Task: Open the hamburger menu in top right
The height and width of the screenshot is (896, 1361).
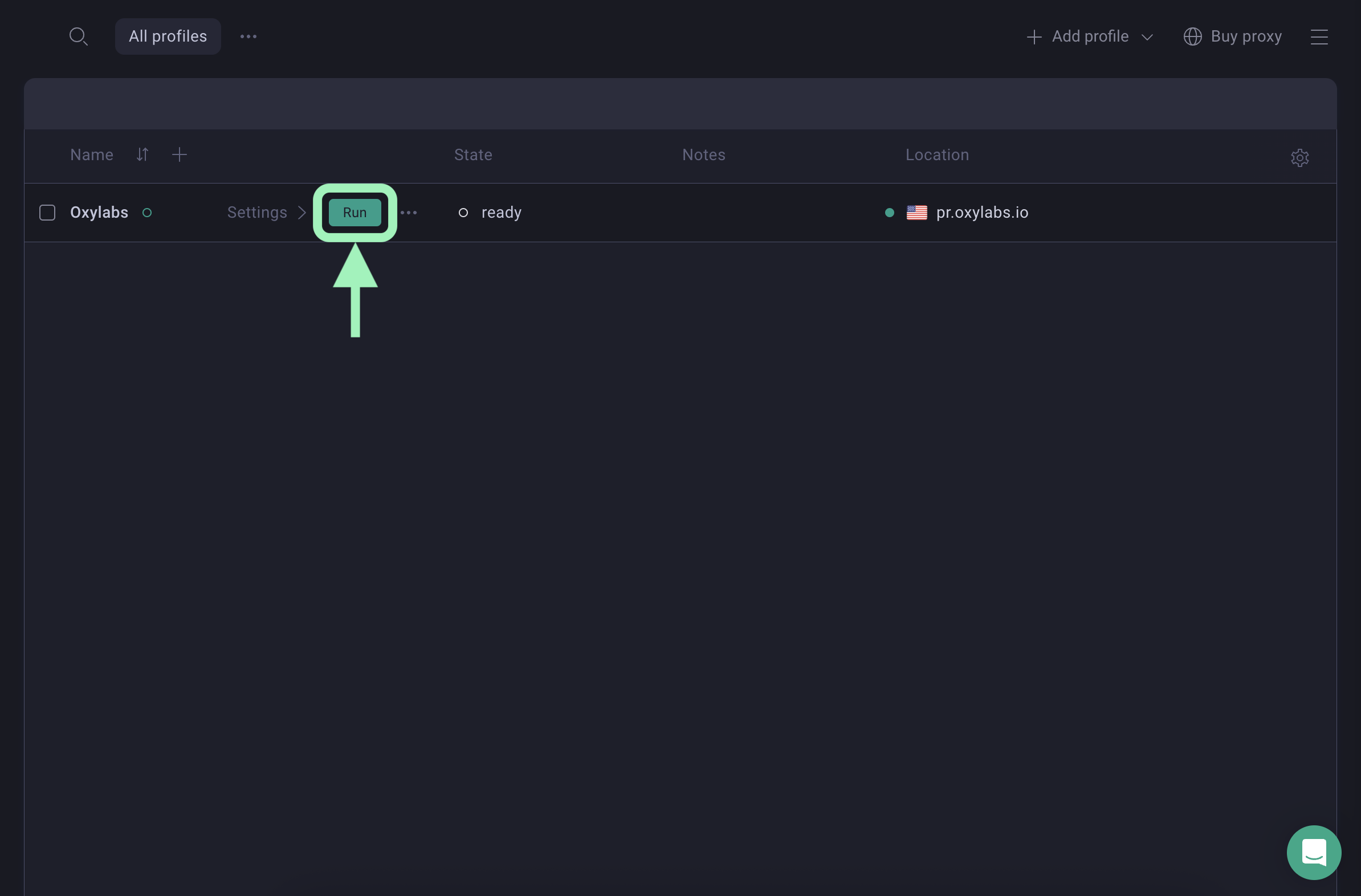Action: pyautogui.click(x=1319, y=36)
